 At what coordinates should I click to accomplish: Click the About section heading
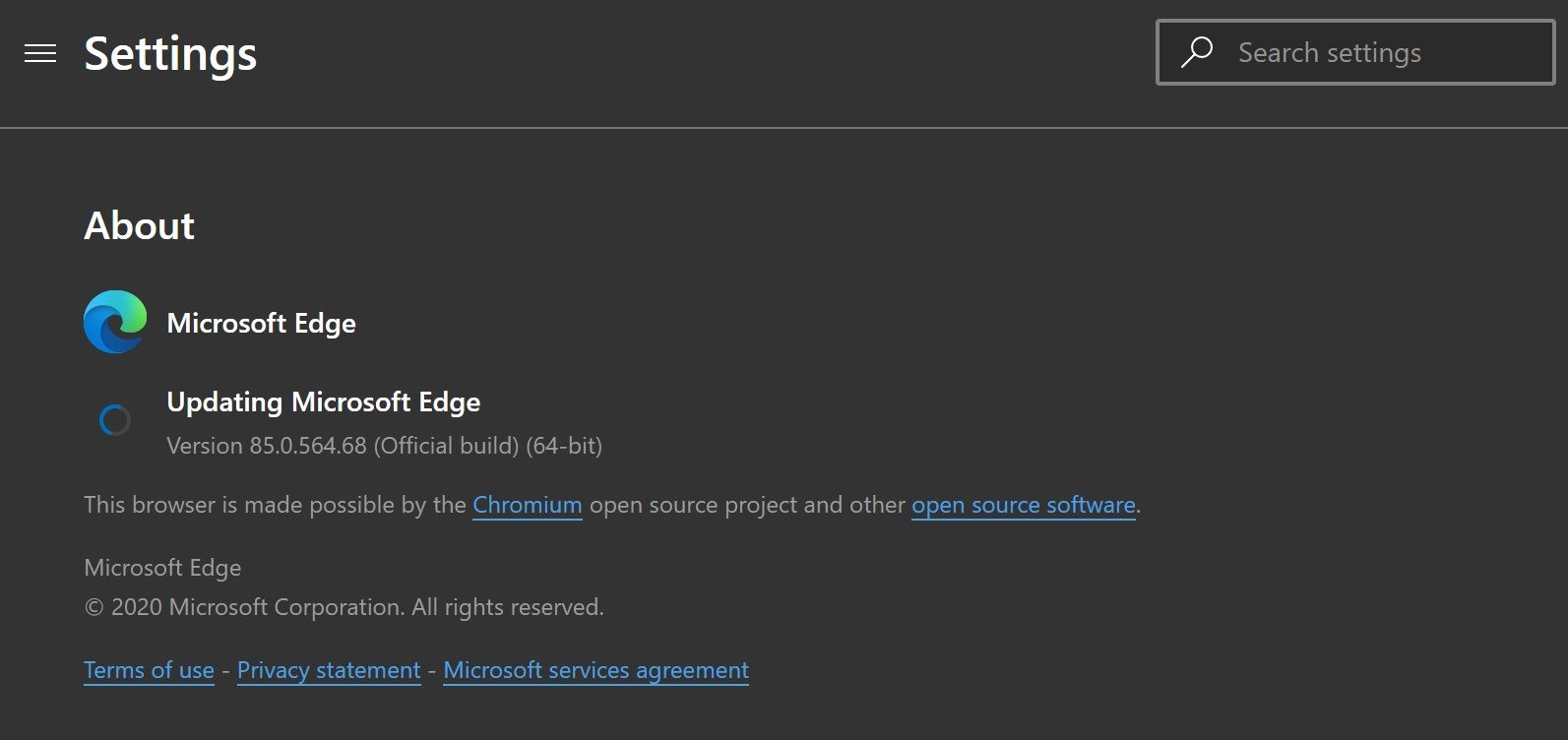pyautogui.click(x=139, y=225)
